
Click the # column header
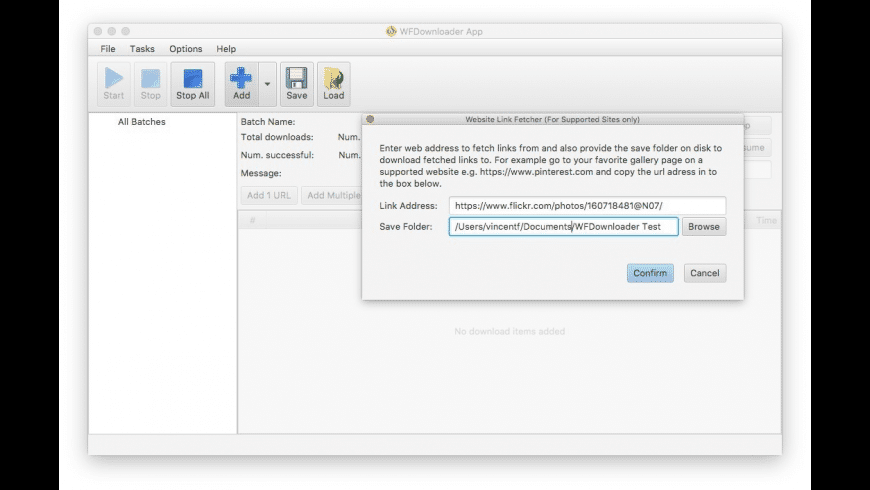252,220
